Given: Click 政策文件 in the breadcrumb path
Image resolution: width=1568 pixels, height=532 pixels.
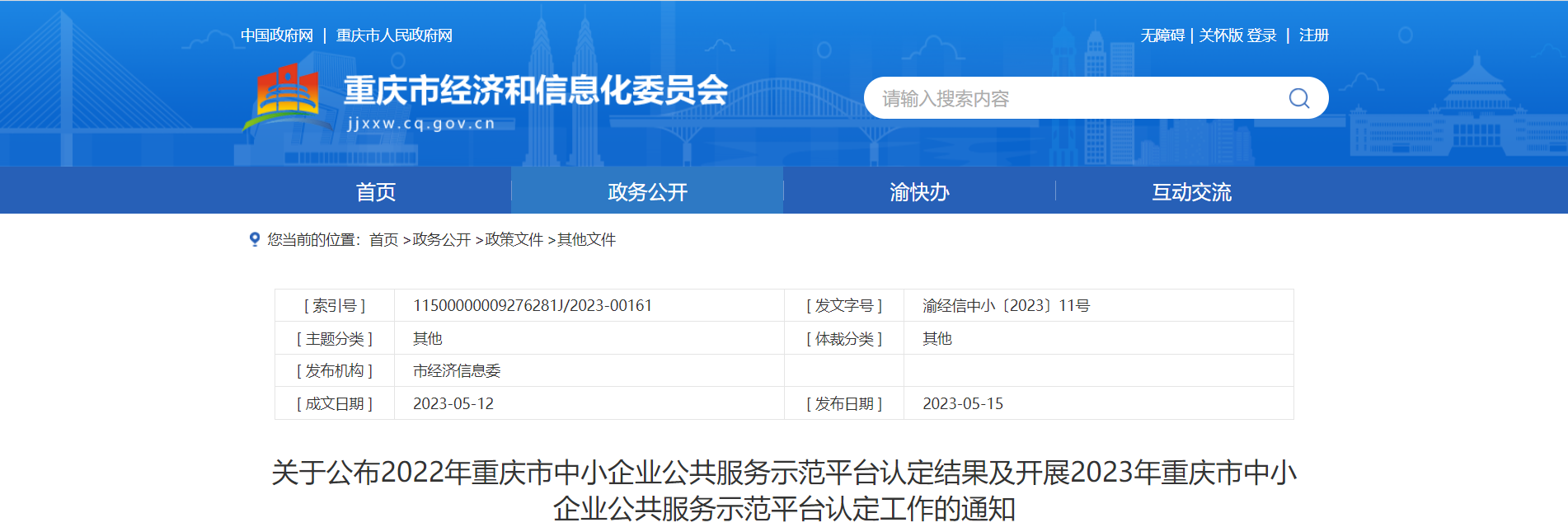Looking at the screenshot, I should click(x=514, y=240).
